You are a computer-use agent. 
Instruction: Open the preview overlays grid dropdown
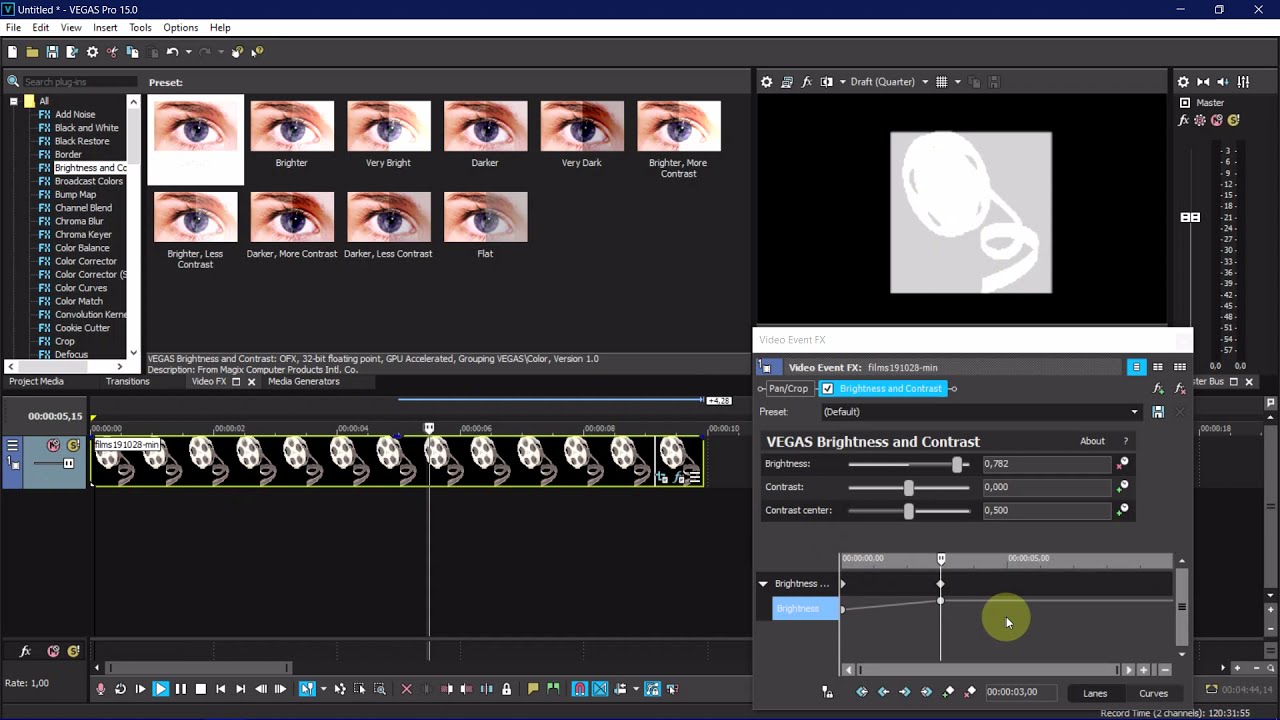[x=957, y=82]
